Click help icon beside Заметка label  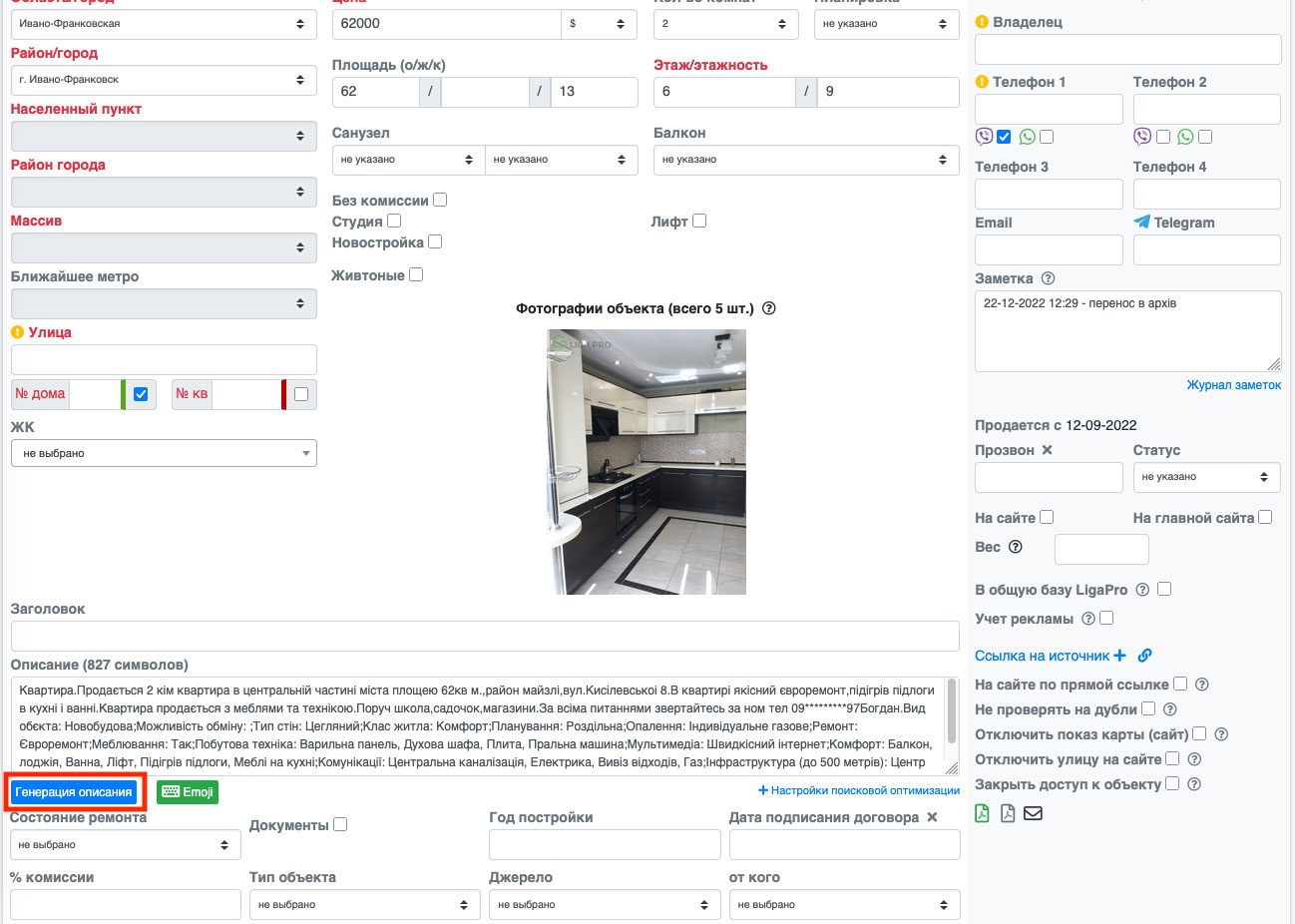click(1048, 278)
